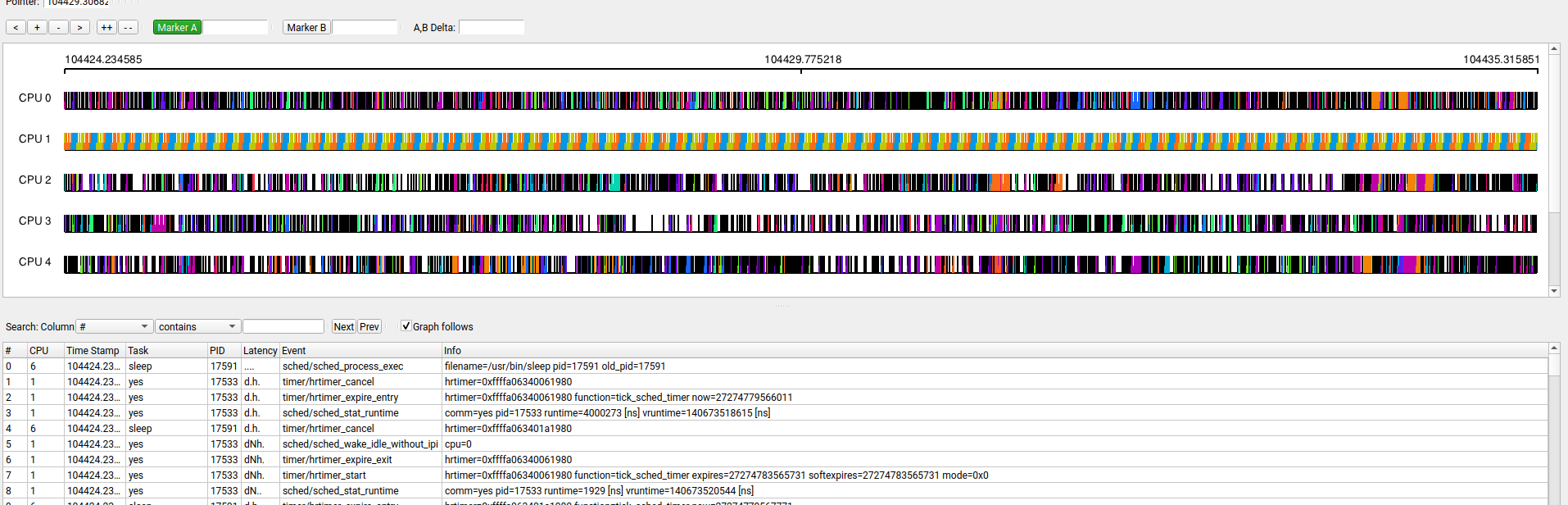1568x505 pixels.
Task: Select the sched_process_exec event row
Action: coord(342,366)
